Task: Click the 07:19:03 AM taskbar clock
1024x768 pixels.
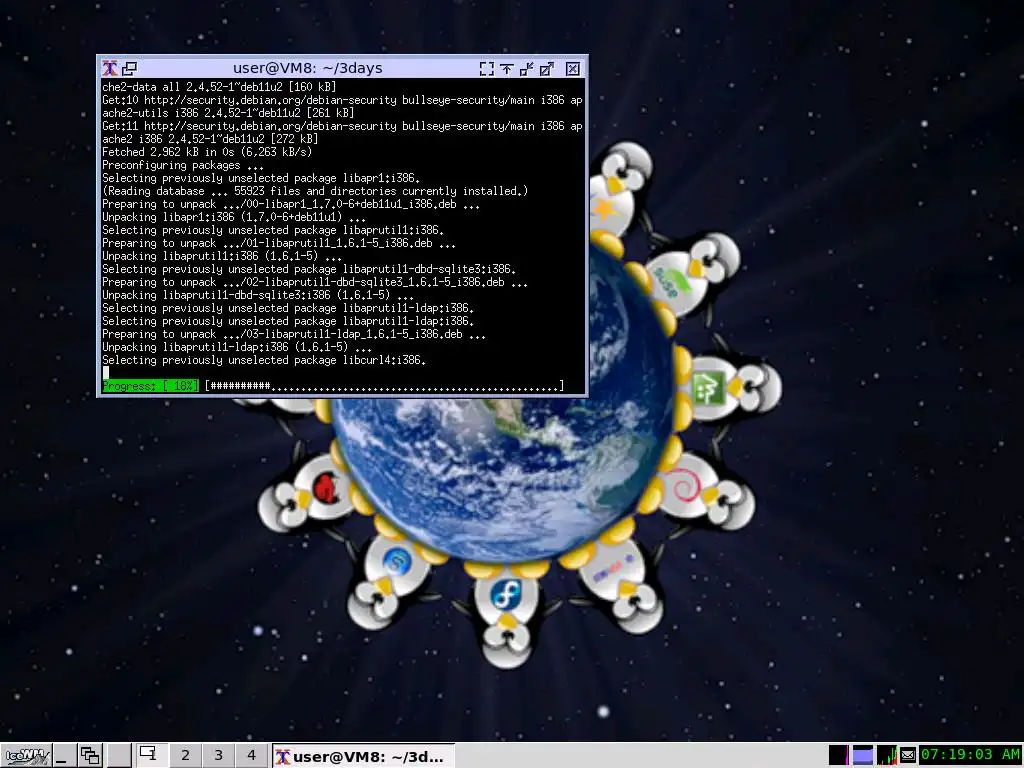Action: (970, 755)
